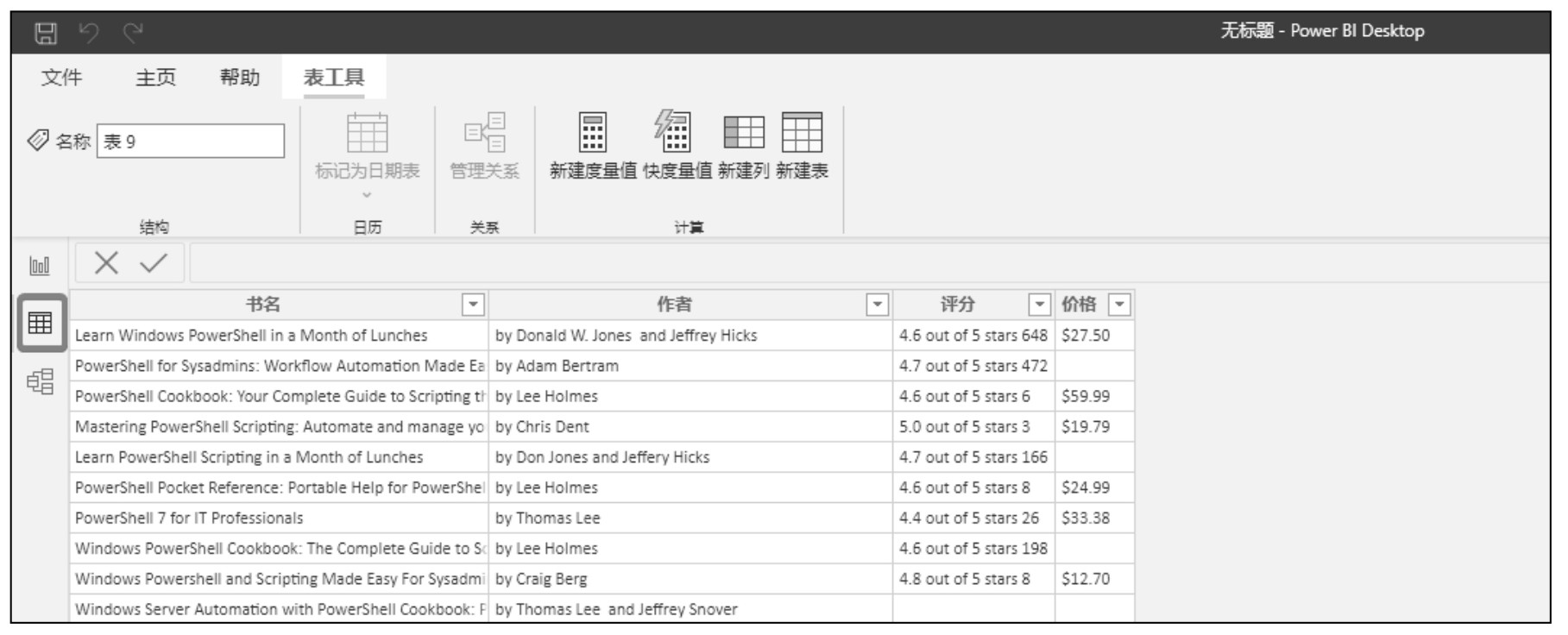Open the 文件 menu tab

62,78
